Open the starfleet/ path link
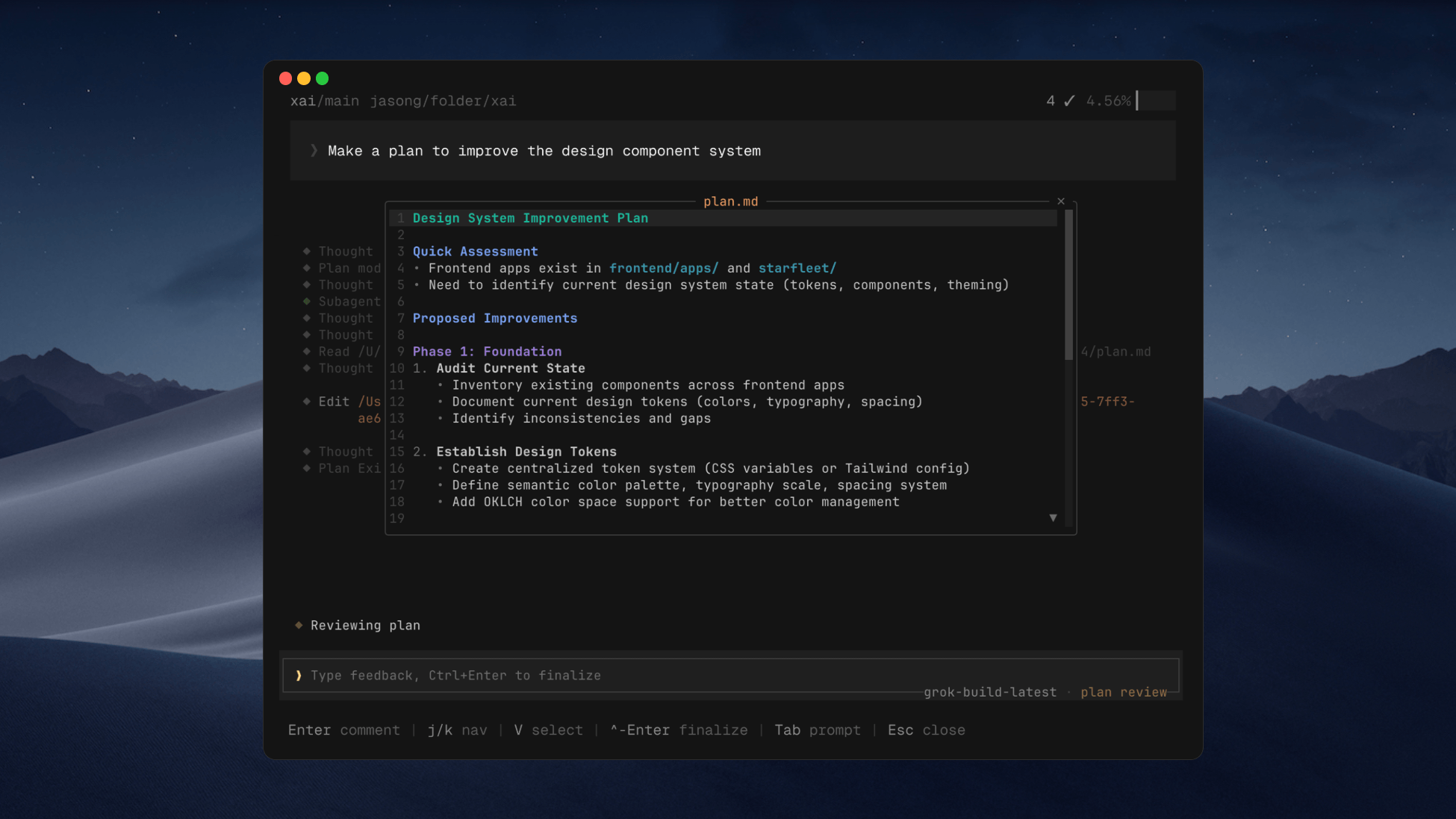Viewport: 1456px width, 819px height. (797, 268)
